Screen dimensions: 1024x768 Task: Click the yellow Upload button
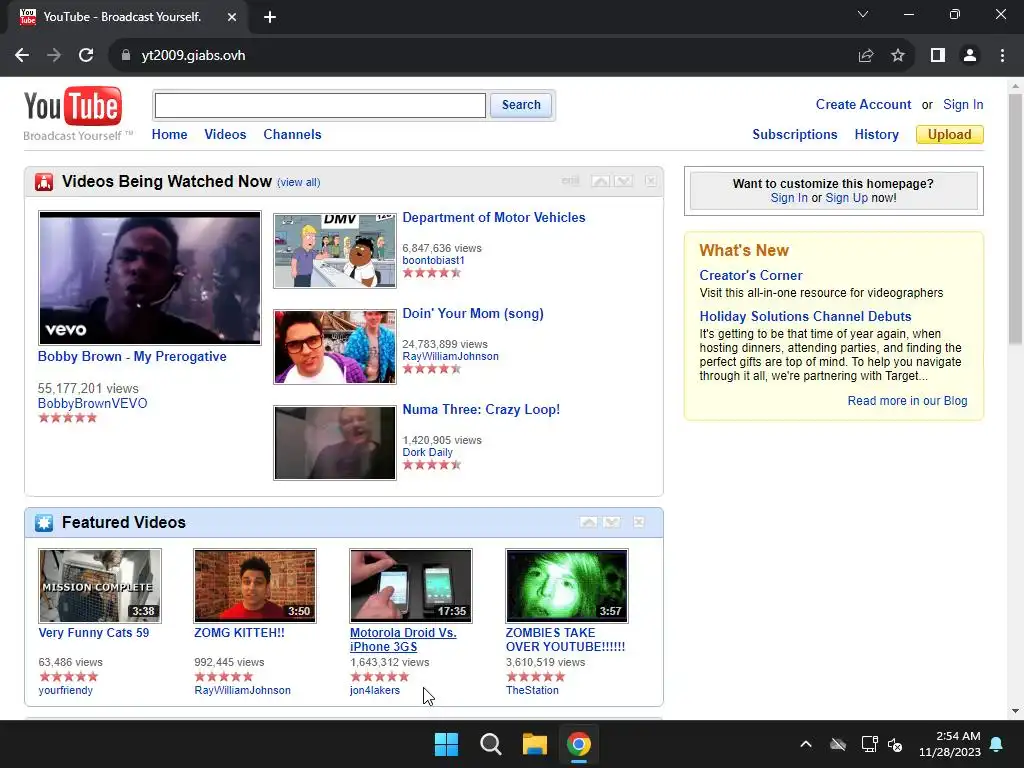[950, 135]
